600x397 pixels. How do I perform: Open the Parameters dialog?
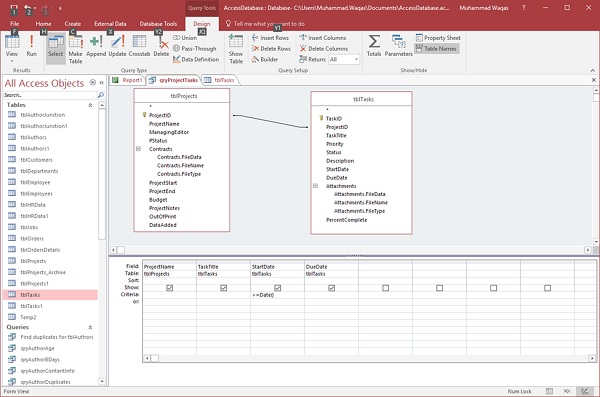point(398,46)
